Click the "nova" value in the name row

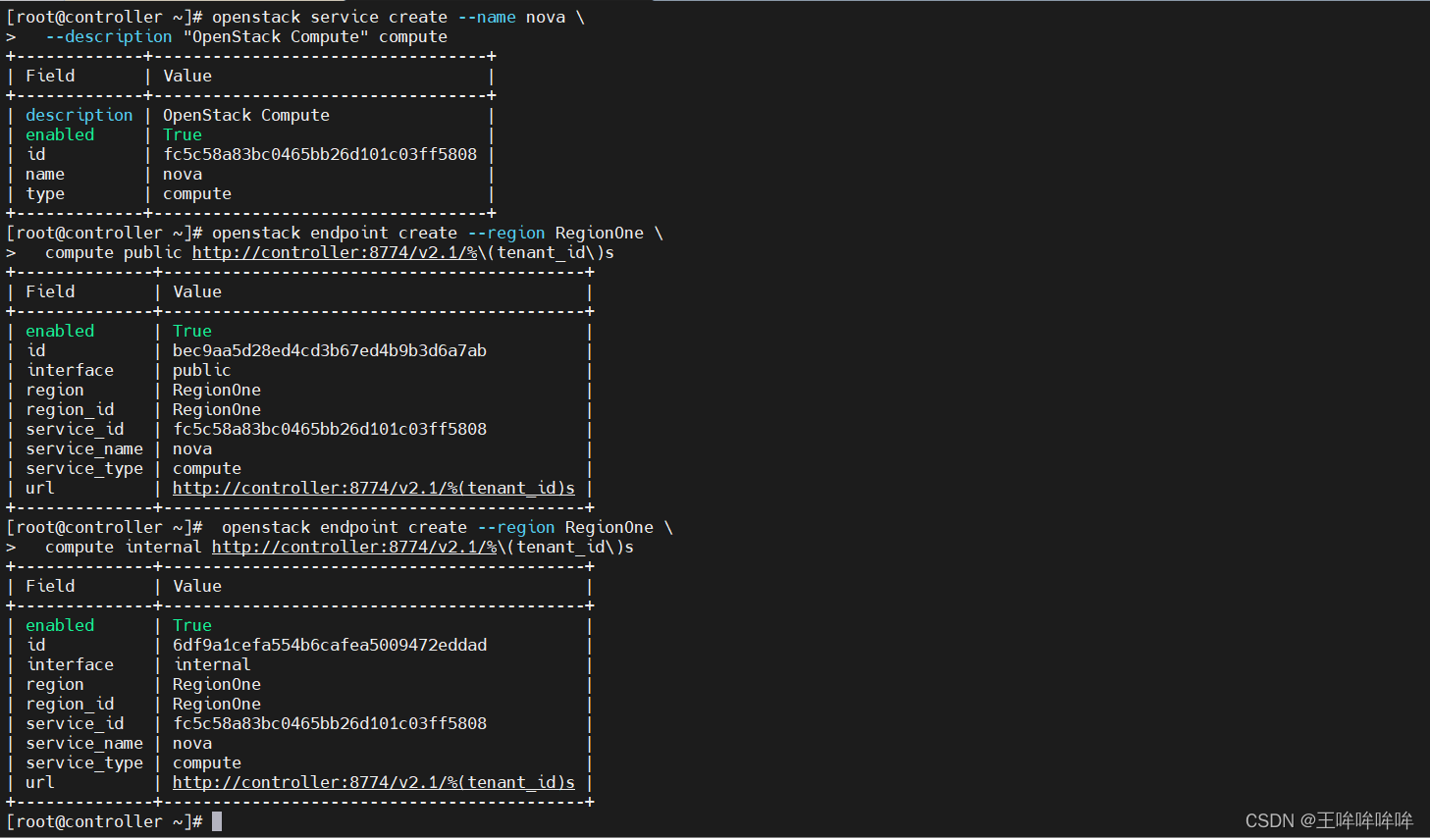pos(183,174)
